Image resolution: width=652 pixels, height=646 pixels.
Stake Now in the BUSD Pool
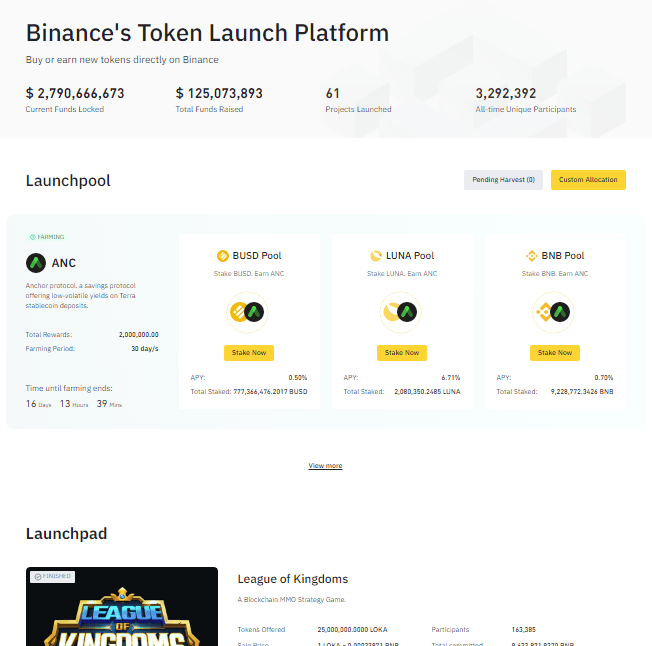tap(249, 353)
